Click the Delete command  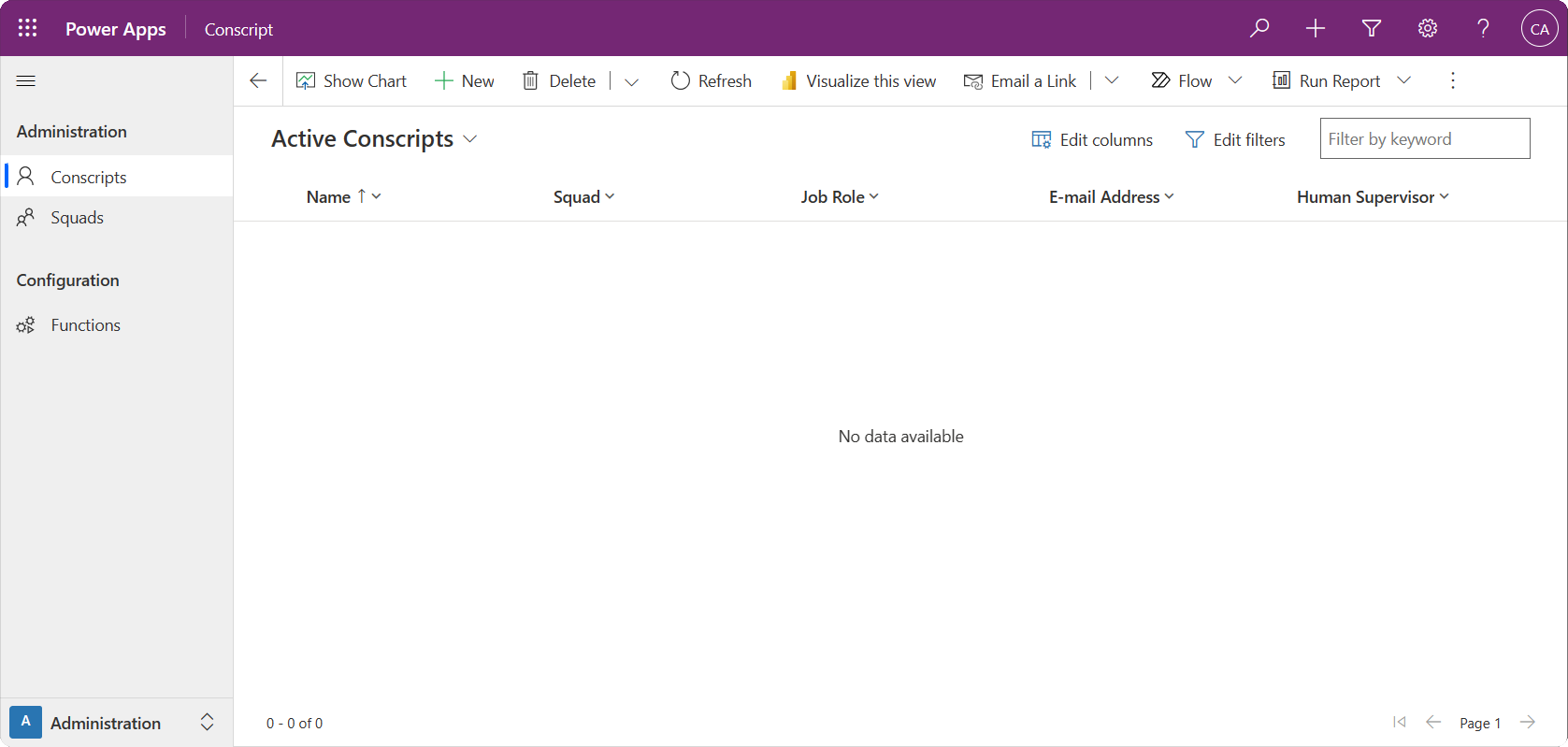(x=559, y=81)
